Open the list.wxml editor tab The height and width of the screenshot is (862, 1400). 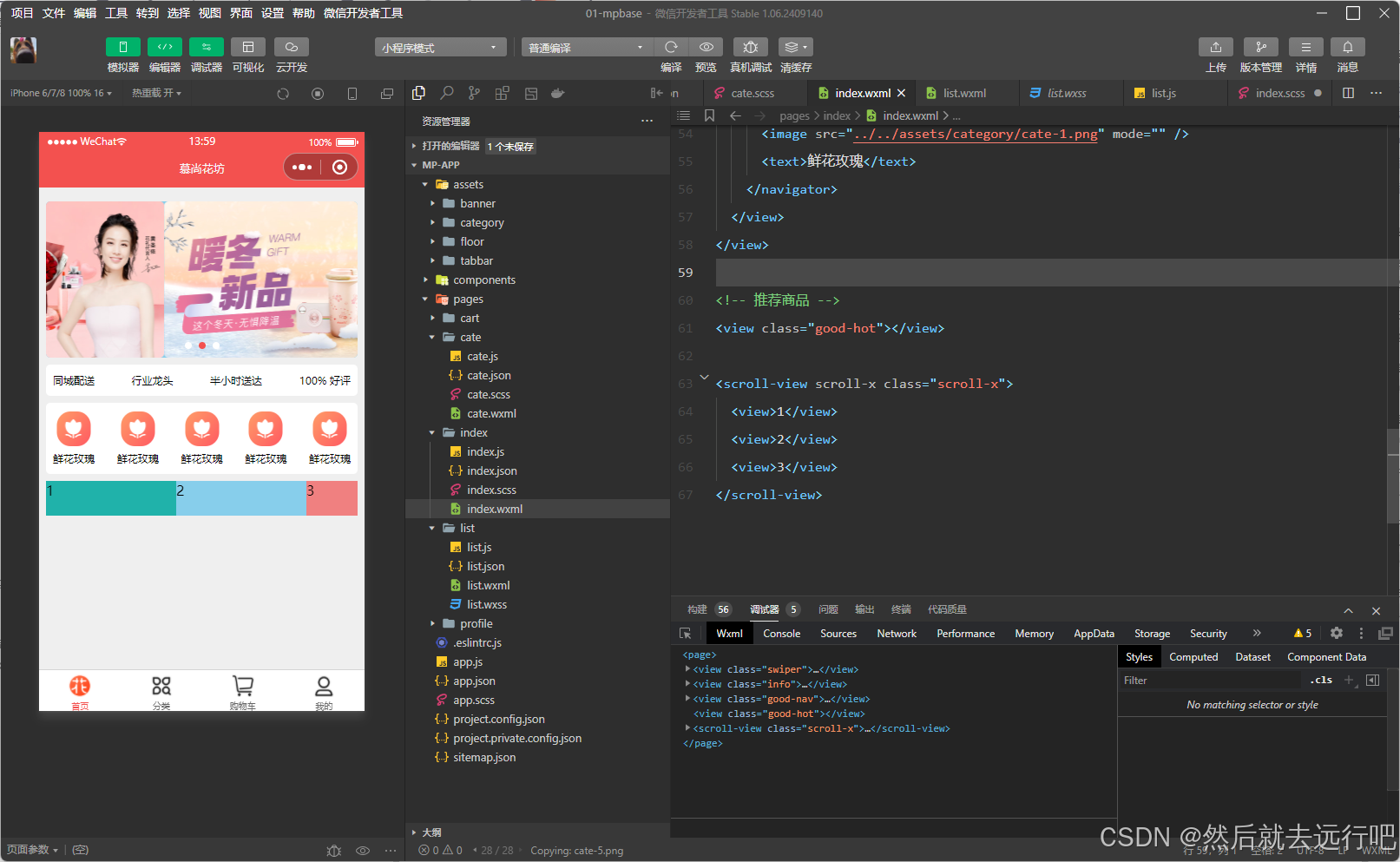click(963, 93)
